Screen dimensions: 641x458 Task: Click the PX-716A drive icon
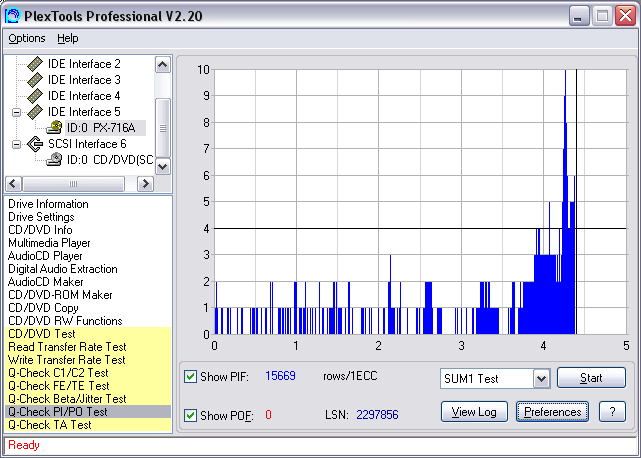[54, 128]
